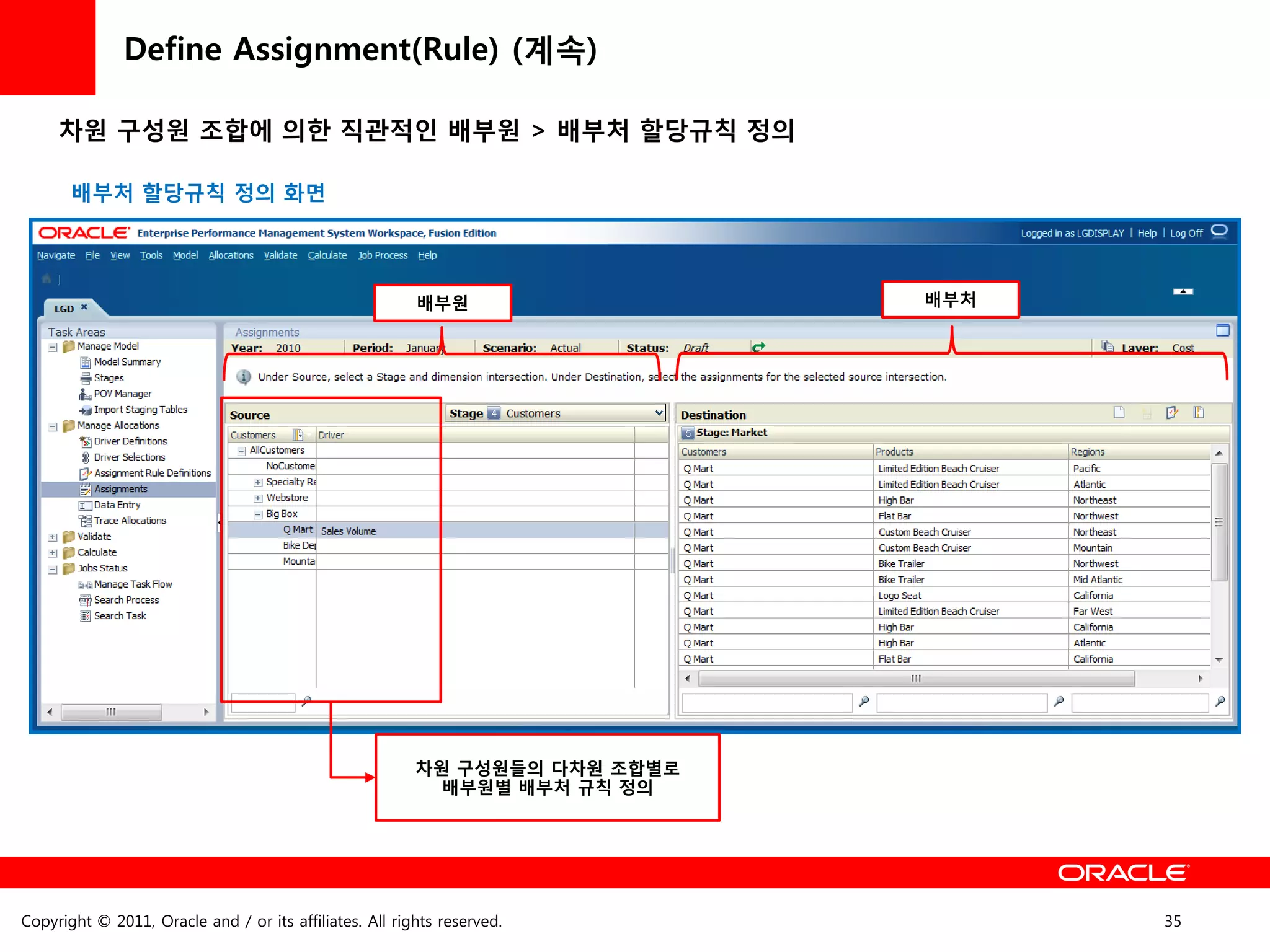The height and width of the screenshot is (952, 1270).
Task: Click the Task Areas horizontal scrollbar thumb
Action: [x=112, y=712]
